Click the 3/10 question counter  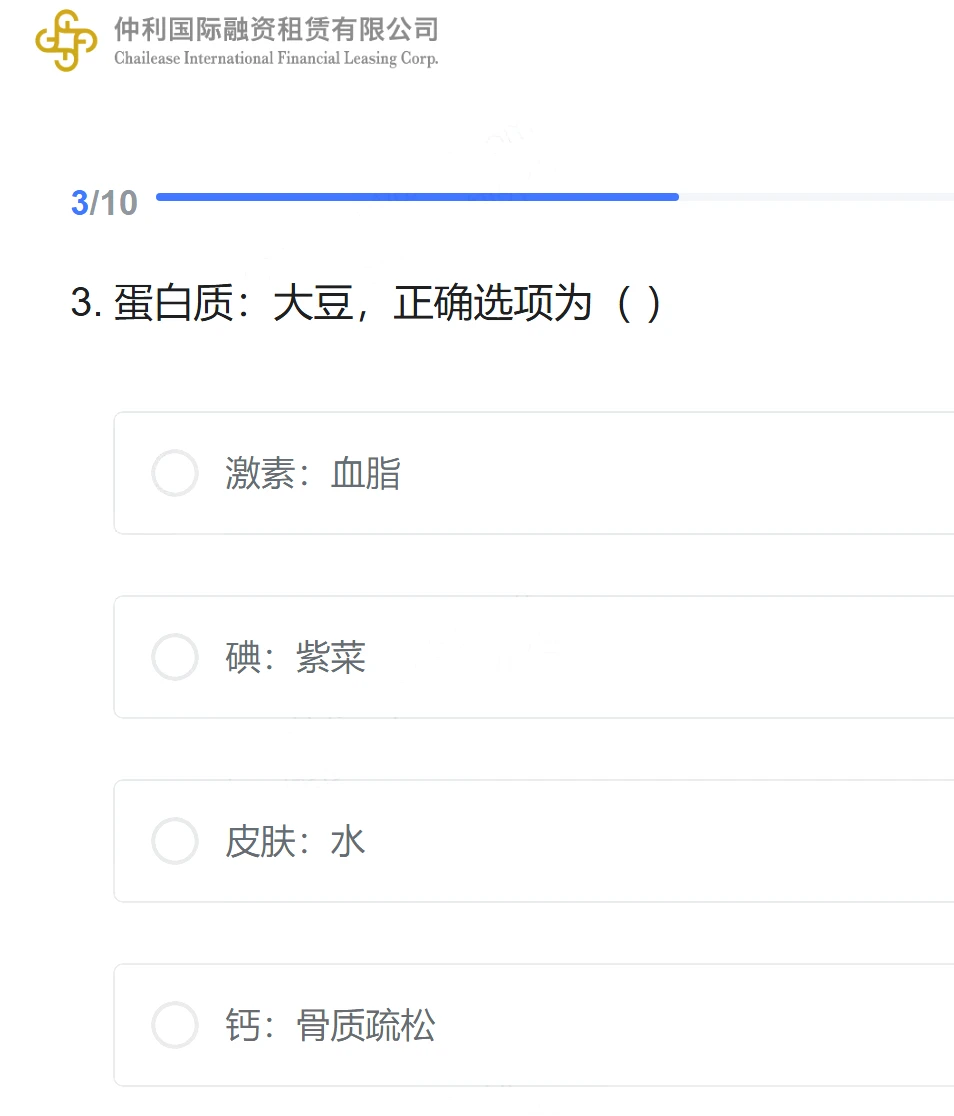click(x=104, y=203)
